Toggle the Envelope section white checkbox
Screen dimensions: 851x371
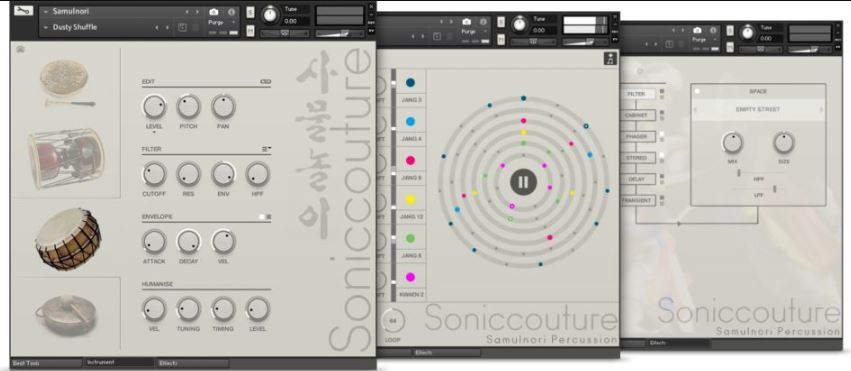262,216
